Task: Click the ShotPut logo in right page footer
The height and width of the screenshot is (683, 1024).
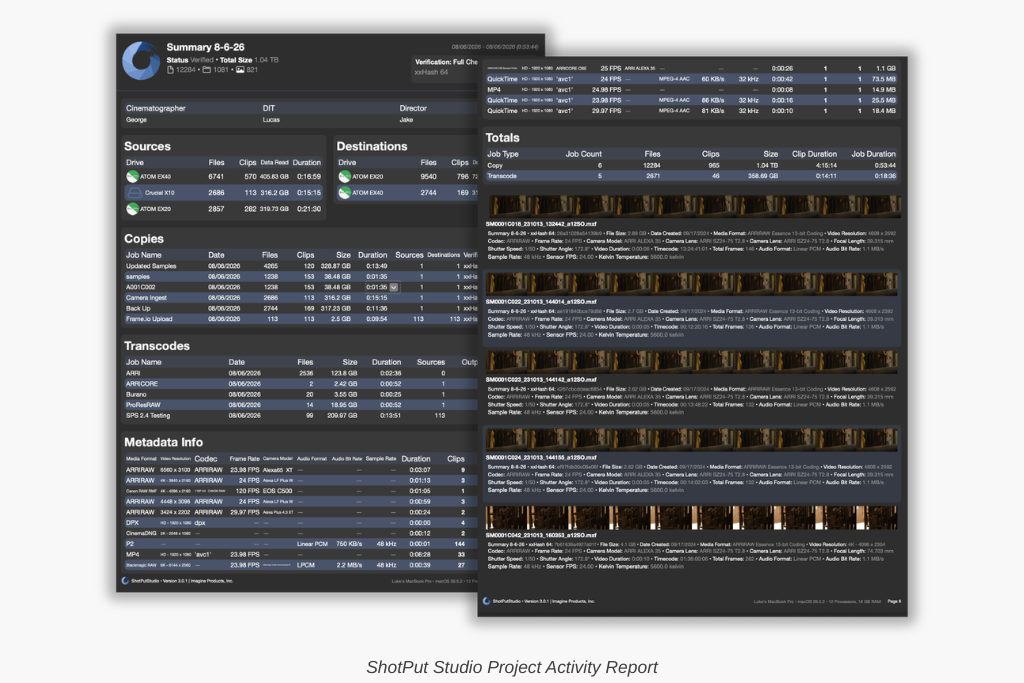Action: [487, 601]
